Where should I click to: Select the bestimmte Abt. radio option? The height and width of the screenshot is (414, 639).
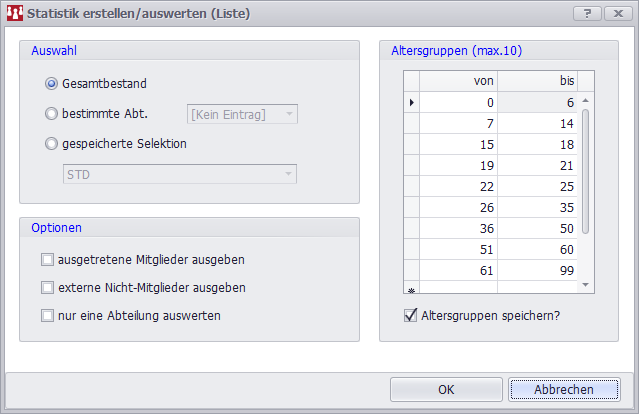pyautogui.click(x=52, y=114)
